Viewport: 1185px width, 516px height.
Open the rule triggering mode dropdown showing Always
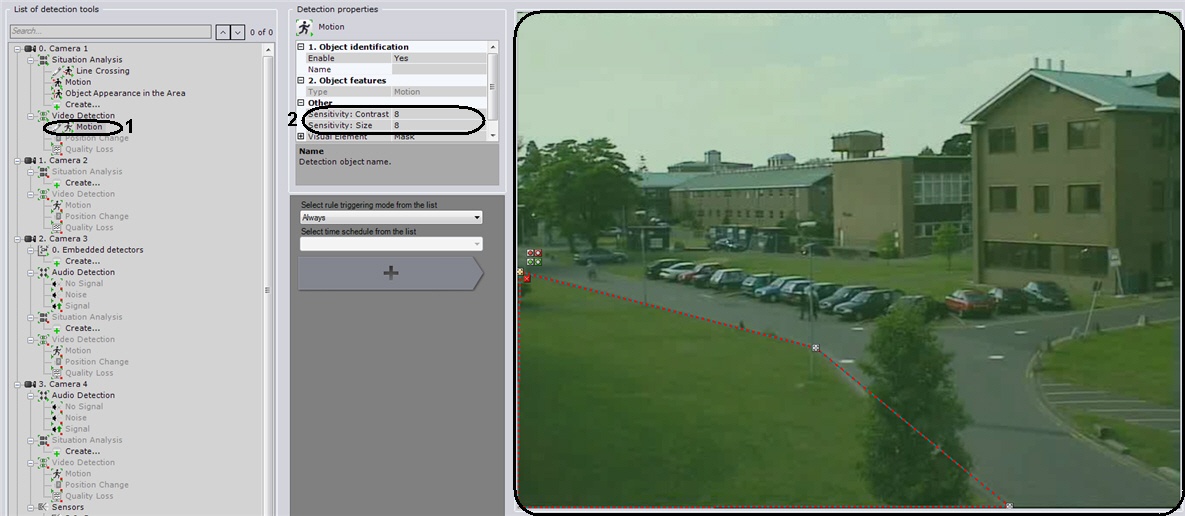coord(391,218)
